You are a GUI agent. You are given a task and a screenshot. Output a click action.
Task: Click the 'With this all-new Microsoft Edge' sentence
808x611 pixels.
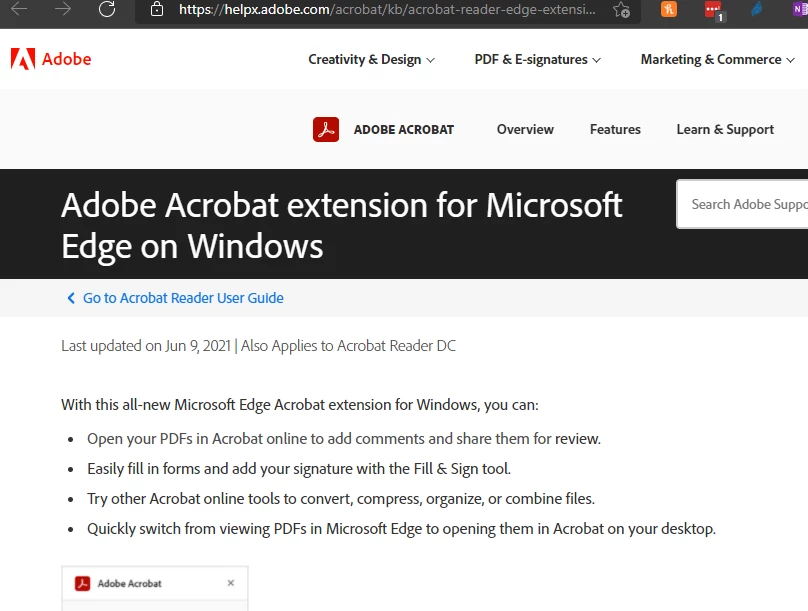pos(299,405)
